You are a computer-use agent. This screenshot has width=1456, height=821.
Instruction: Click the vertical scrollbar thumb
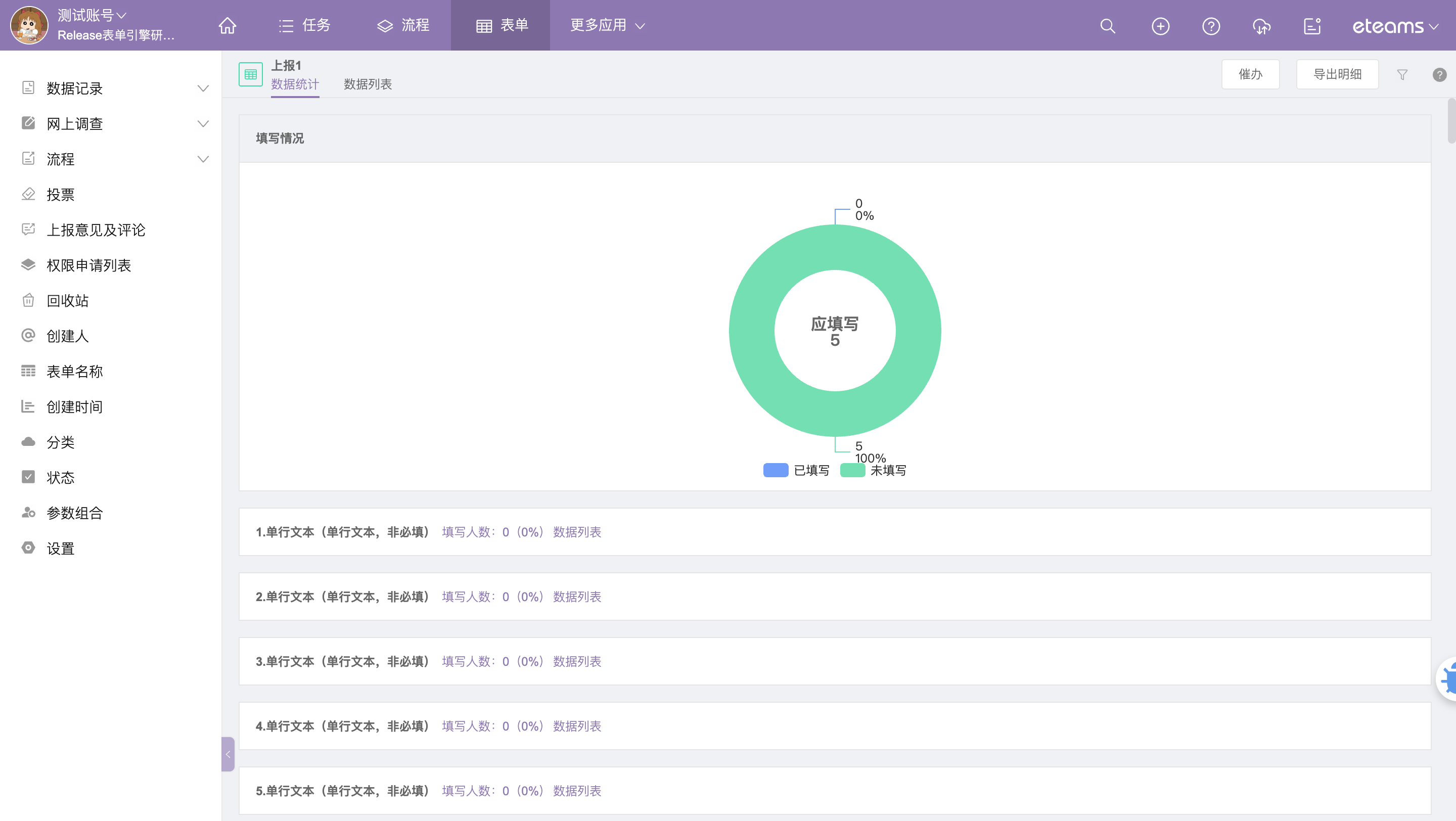tap(1451, 121)
